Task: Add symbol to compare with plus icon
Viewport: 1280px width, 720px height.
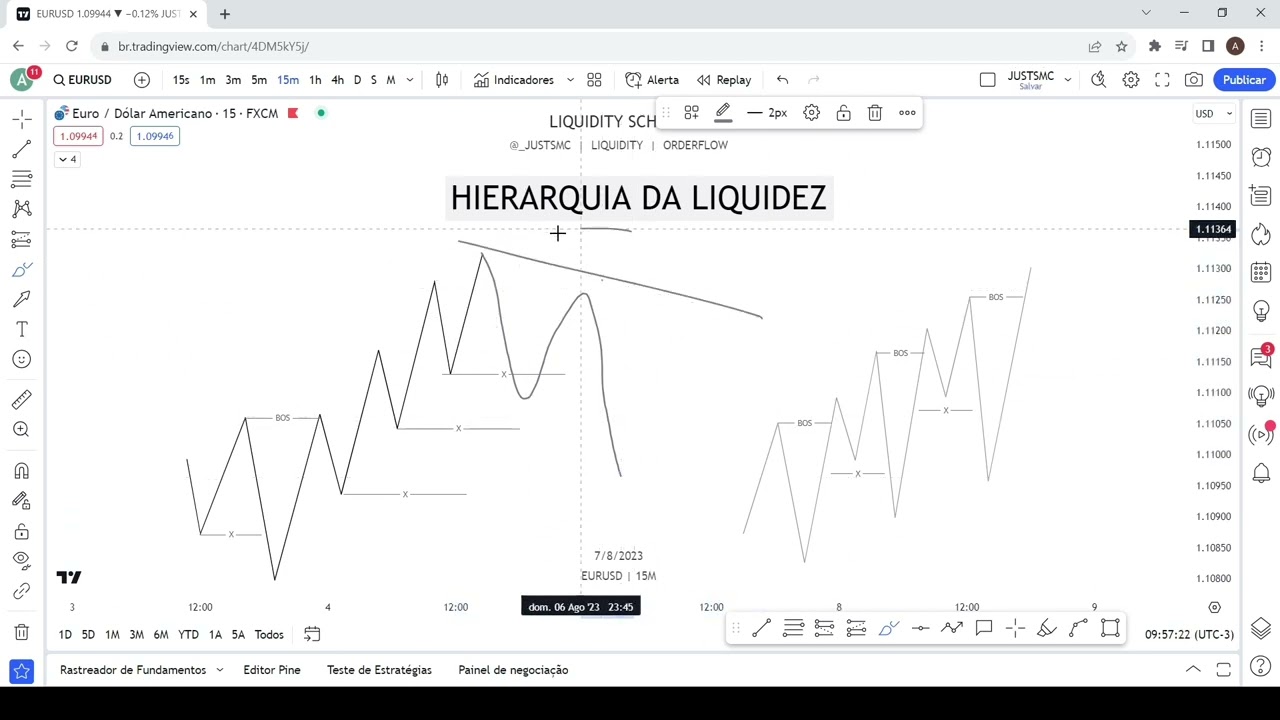Action: (142, 80)
